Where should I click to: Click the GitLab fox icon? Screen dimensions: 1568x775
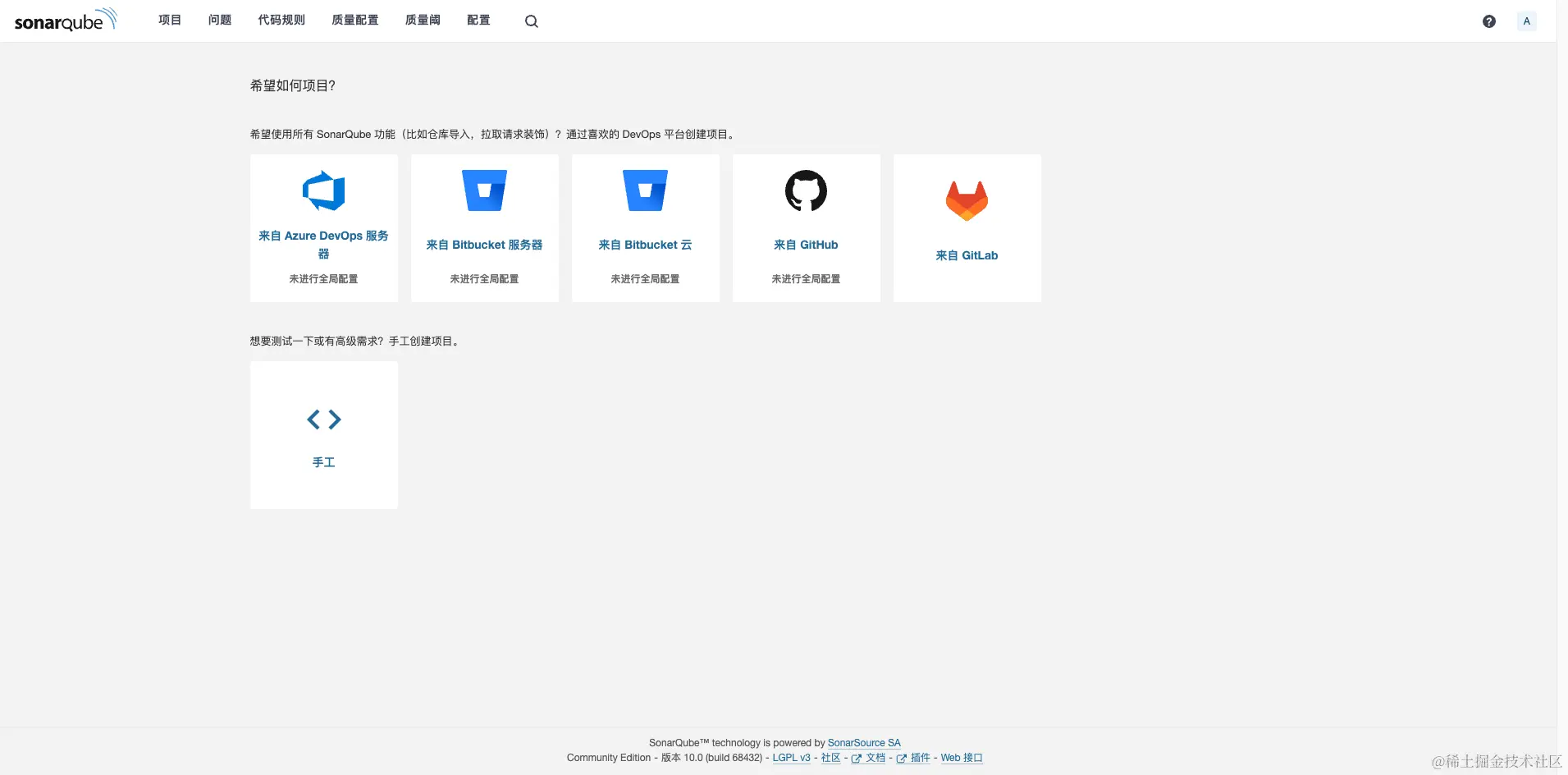967,201
